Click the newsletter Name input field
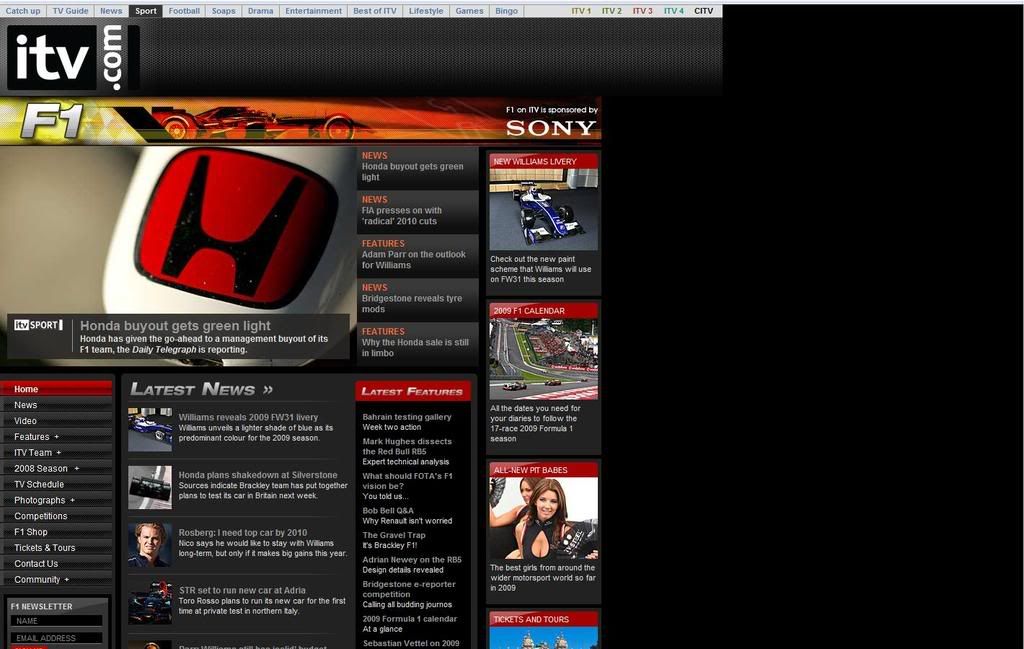 click(57, 621)
